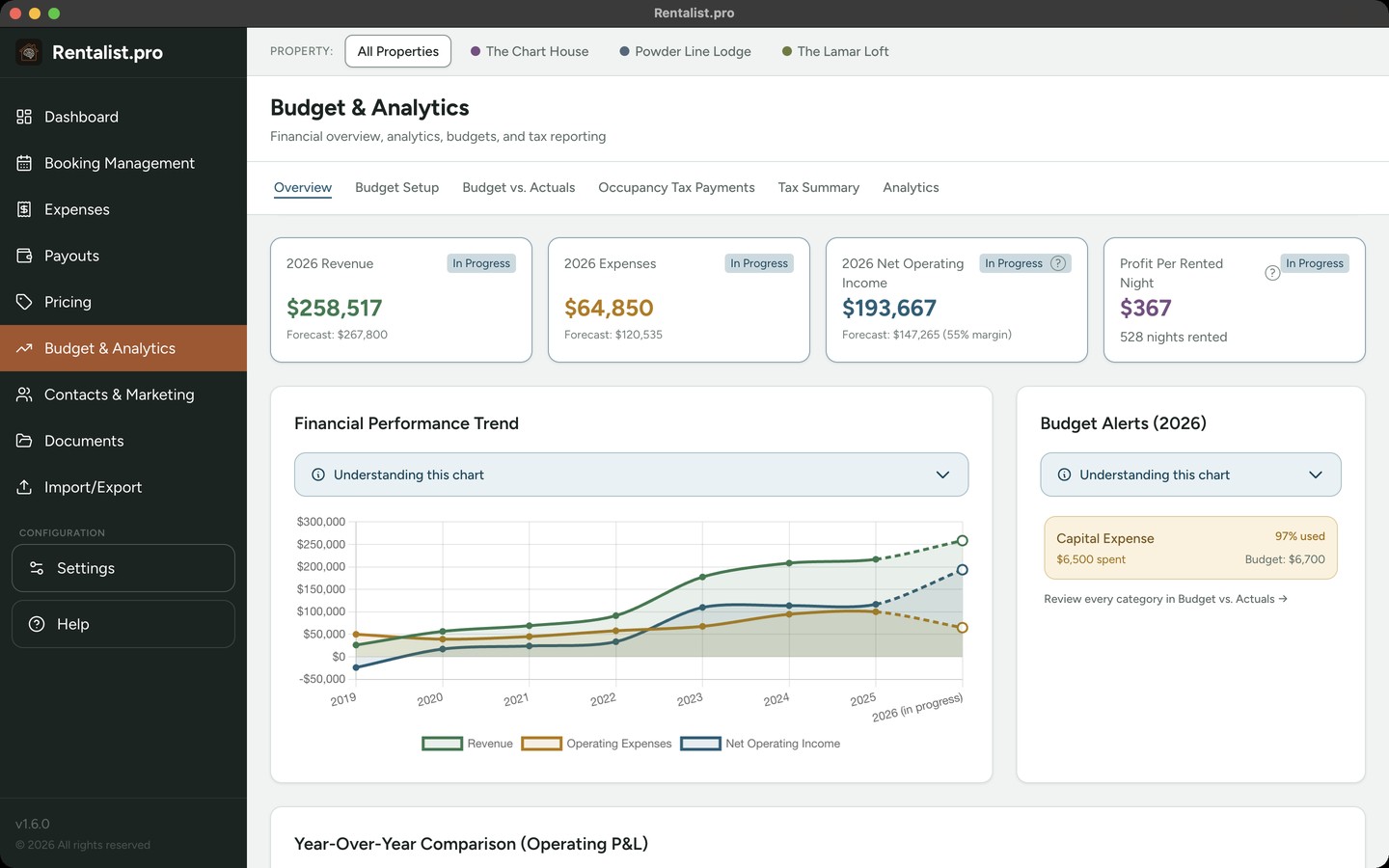Click the 2026 Expenses value $64,850
Viewport: 1389px width, 868px height.
tap(609, 308)
